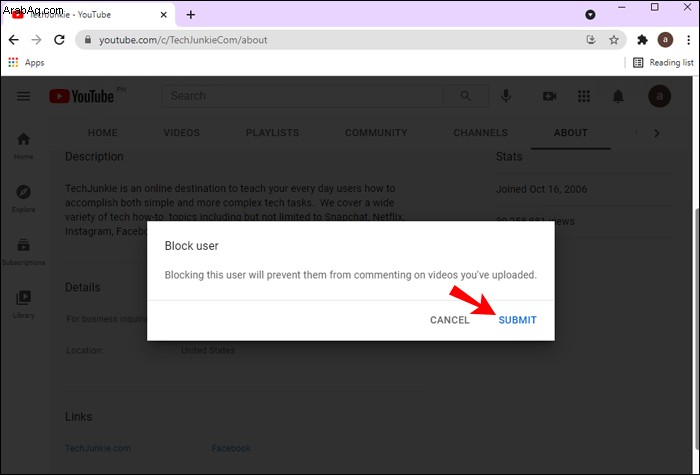
Task: Click the 'Joined Oct 16, 2006' text
Action: coord(541,189)
